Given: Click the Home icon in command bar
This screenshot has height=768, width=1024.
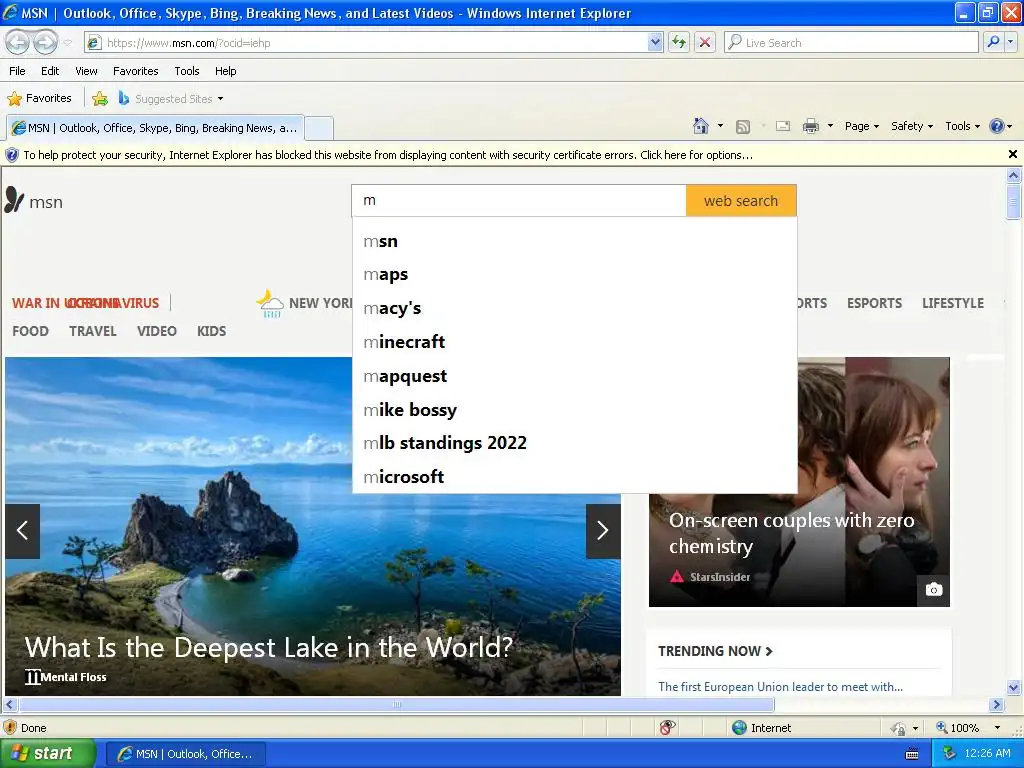Looking at the screenshot, I should tap(701, 126).
